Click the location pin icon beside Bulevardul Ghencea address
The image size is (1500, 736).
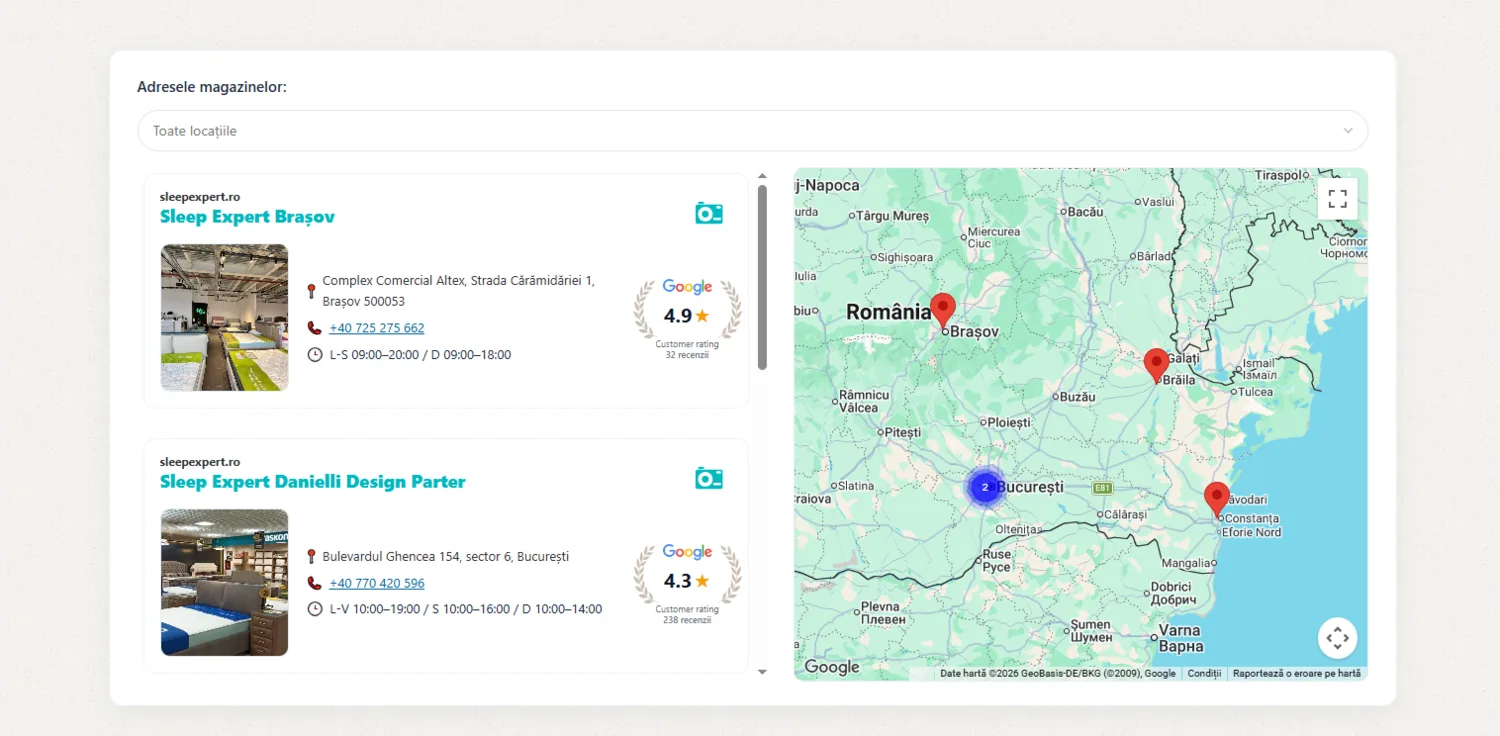[x=311, y=556]
